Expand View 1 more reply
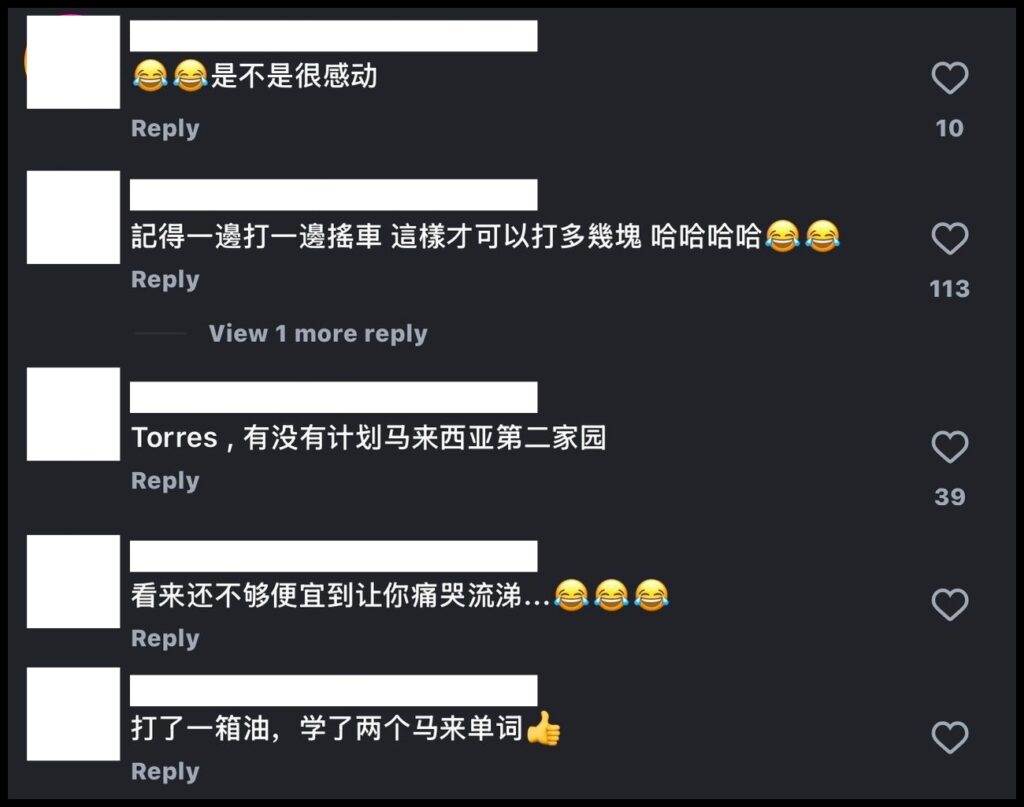Viewport: 1024px width, 807px height. pyautogui.click(x=318, y=334)
